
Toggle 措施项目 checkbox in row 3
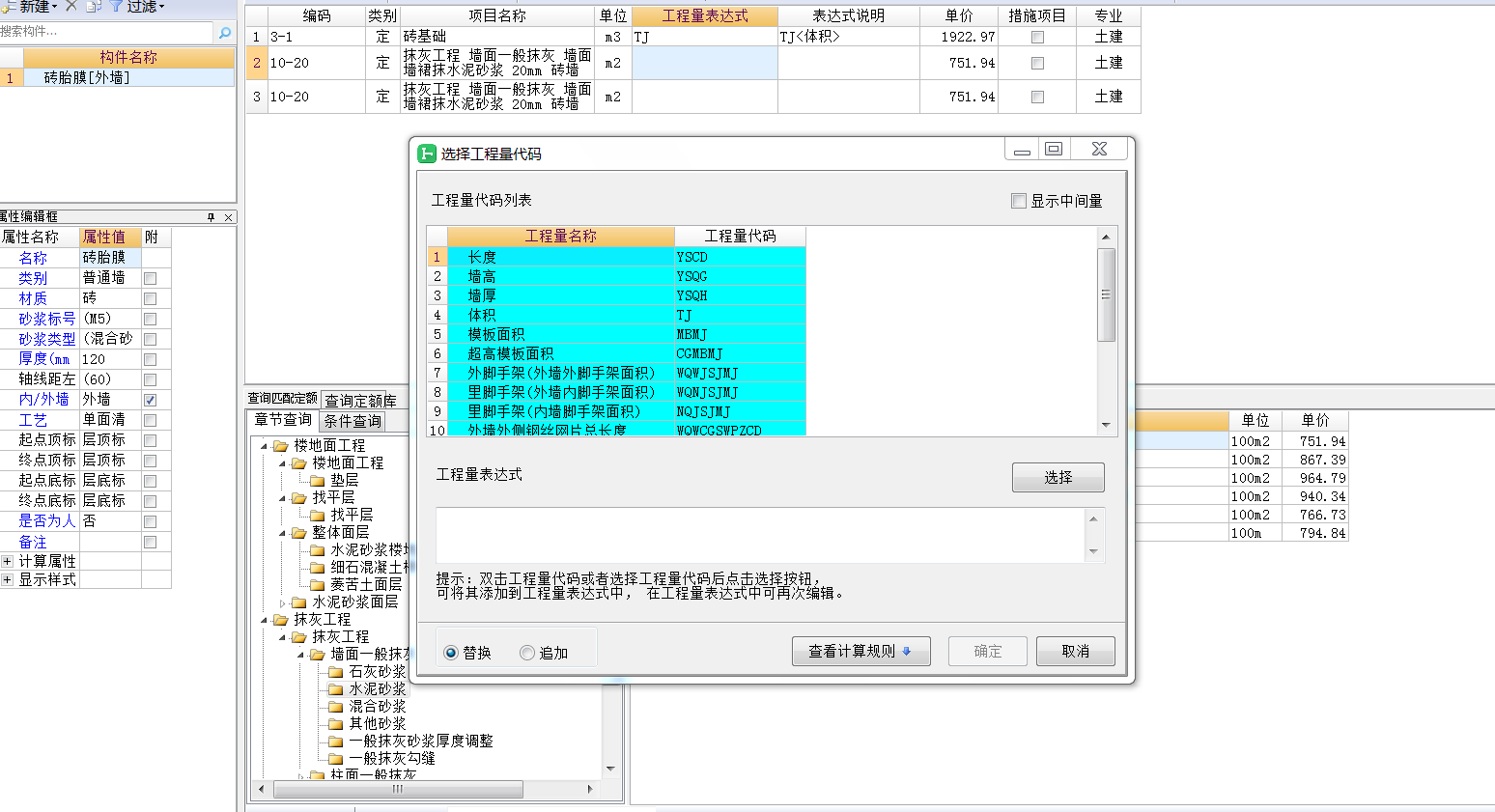pos(1037,97)
